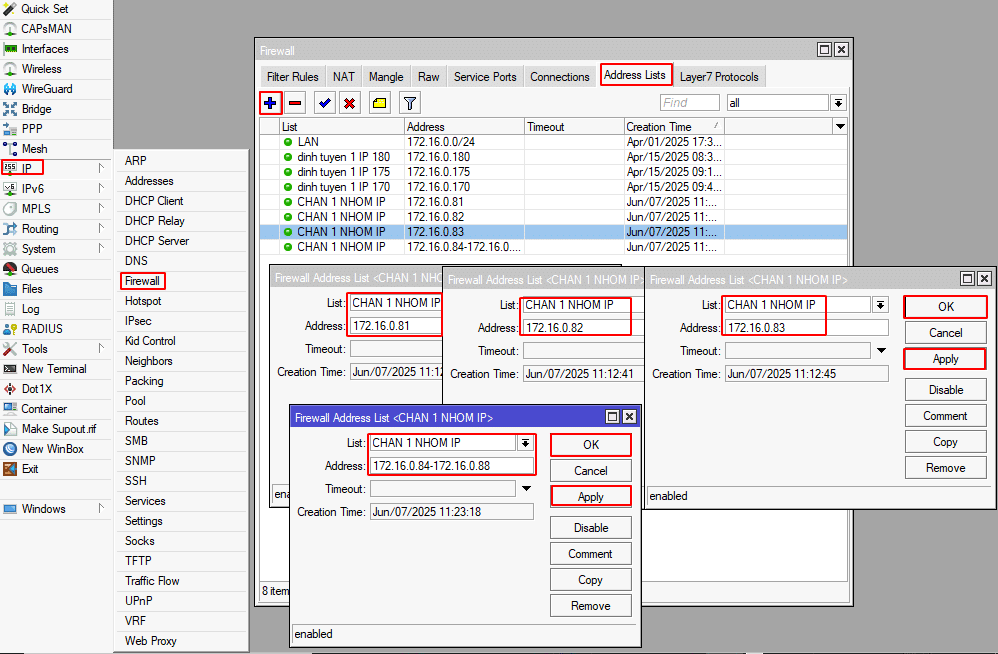
Task: Open Mesh in the sidebar
Action: (x=56, y=149)
